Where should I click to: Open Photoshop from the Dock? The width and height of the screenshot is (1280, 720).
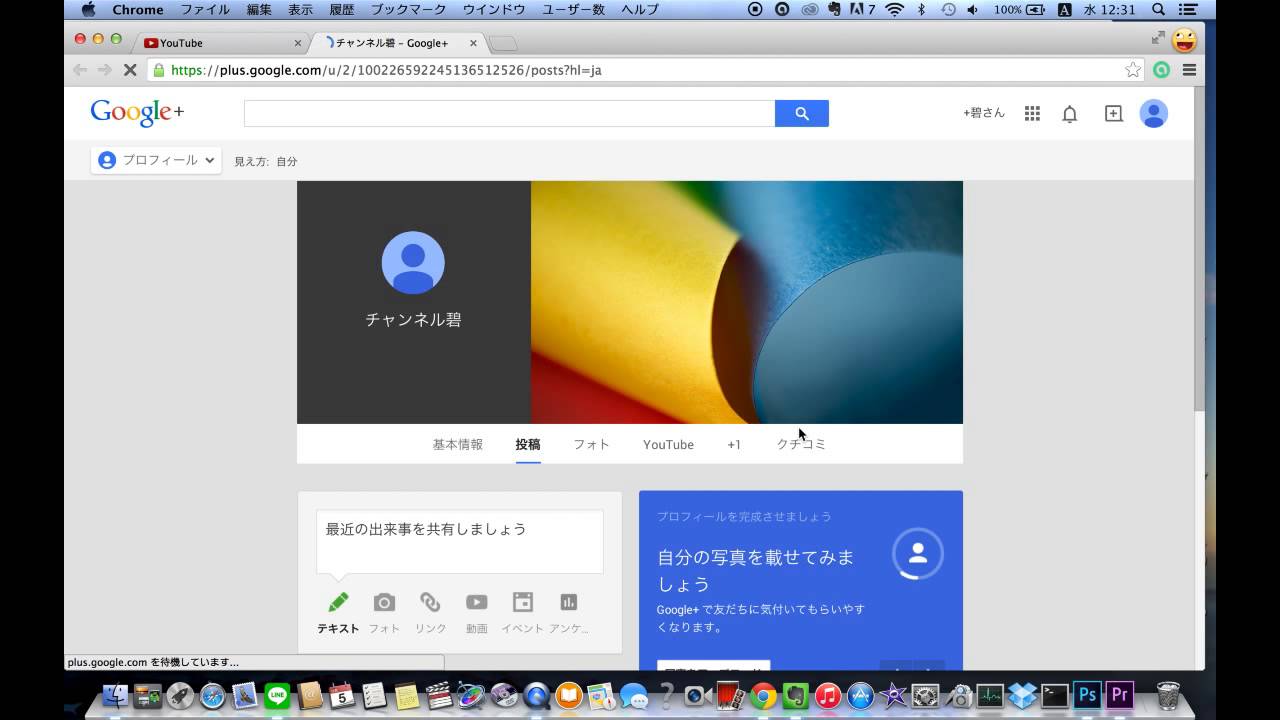(1087, 695)
